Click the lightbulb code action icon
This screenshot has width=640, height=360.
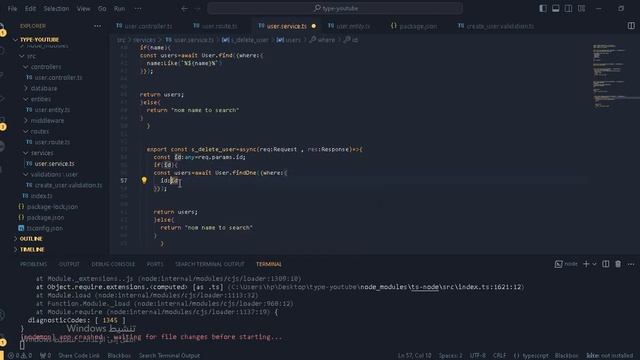144,180
